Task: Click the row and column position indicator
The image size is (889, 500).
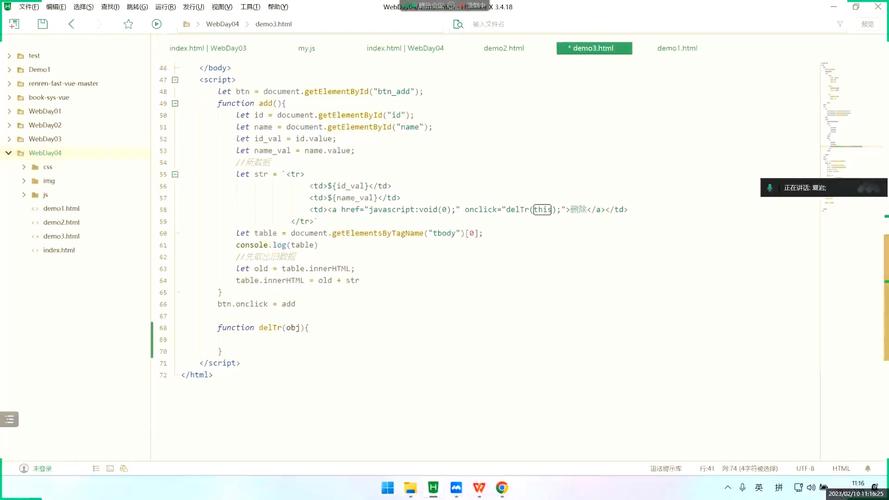Action: coord(739,469)
